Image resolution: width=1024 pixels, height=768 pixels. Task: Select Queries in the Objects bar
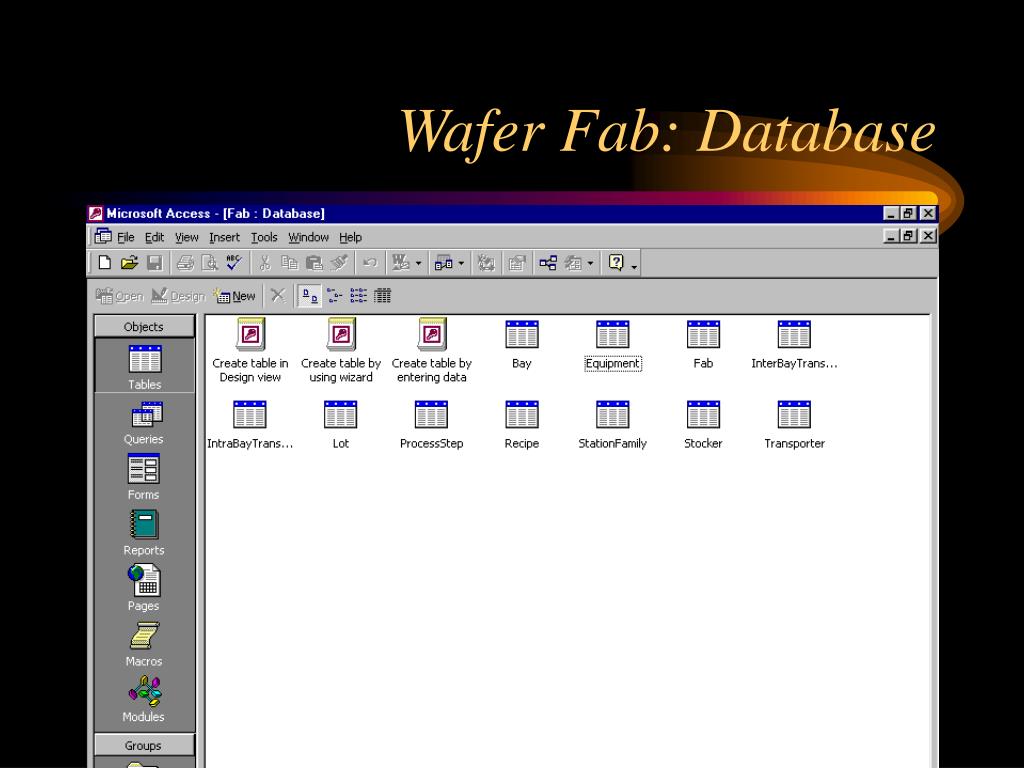coord(144,423)
